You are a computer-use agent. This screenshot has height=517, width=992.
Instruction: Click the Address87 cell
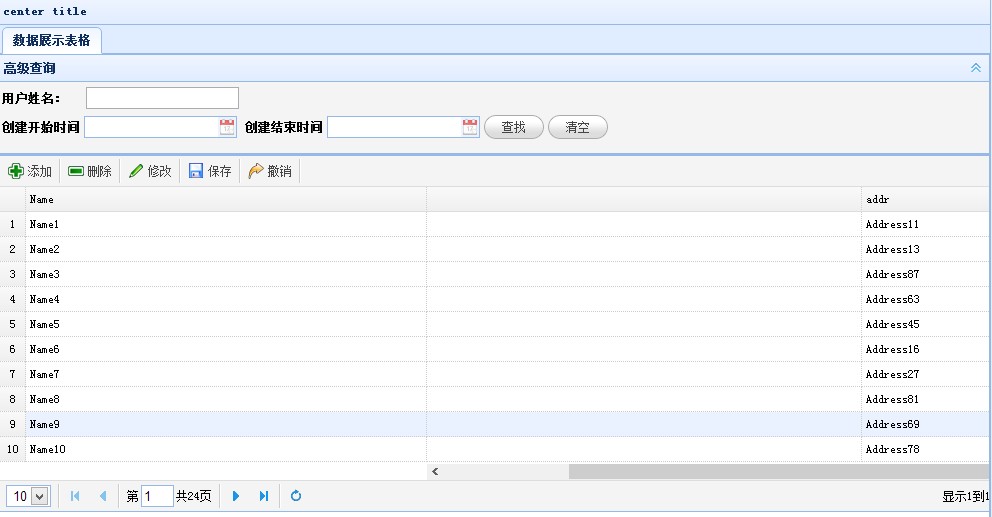(926, 274)
